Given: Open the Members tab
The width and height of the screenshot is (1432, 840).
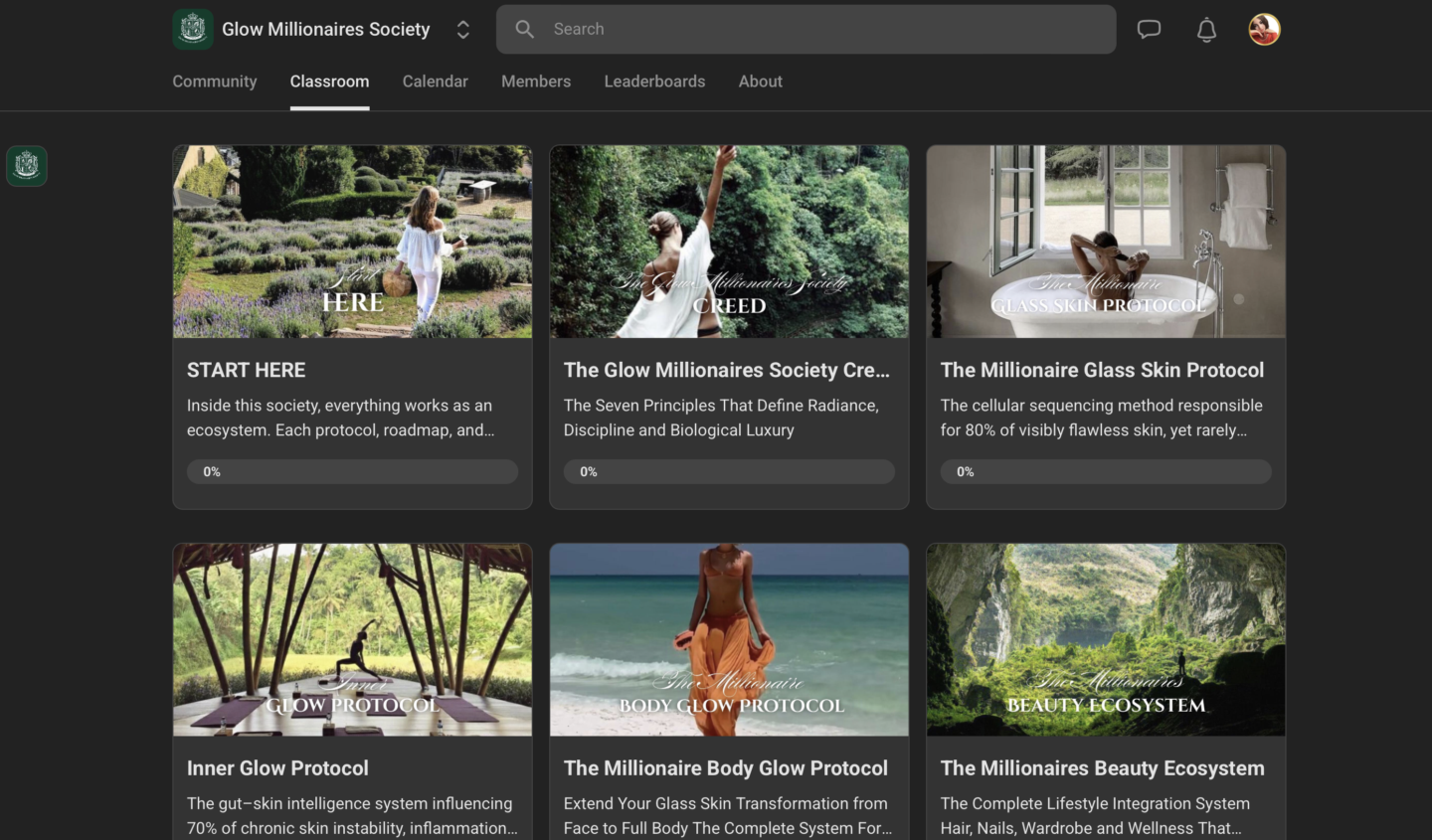Looking at the screenshot, I should point(536,82).
